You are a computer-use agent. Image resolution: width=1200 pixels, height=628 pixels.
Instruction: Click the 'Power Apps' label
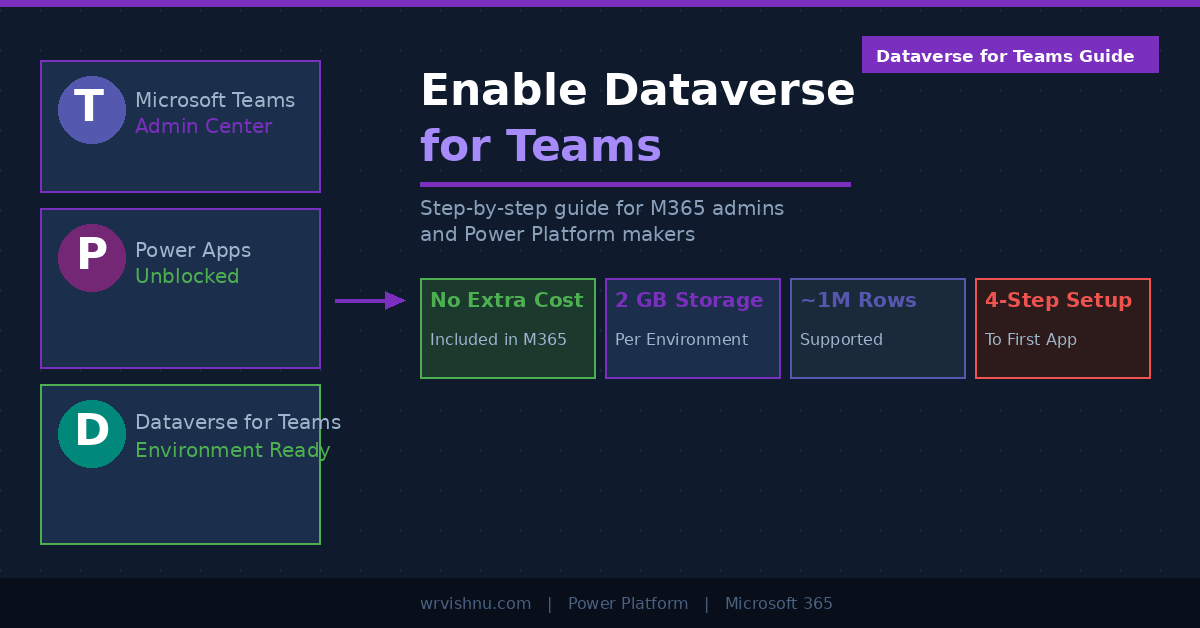pyautogui.click(x=193, y=251)
